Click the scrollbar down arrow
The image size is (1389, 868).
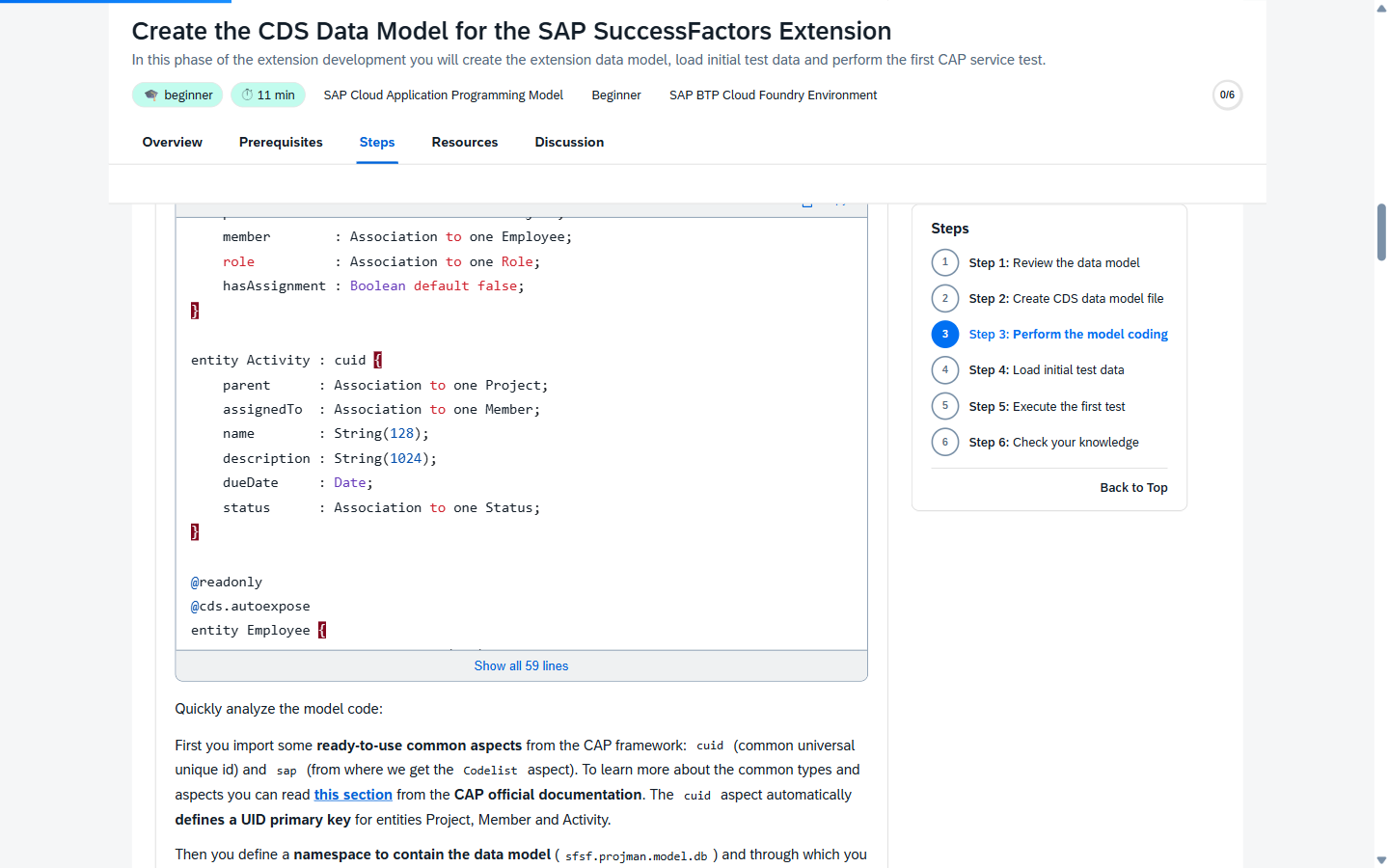(x=1381, y=859)
